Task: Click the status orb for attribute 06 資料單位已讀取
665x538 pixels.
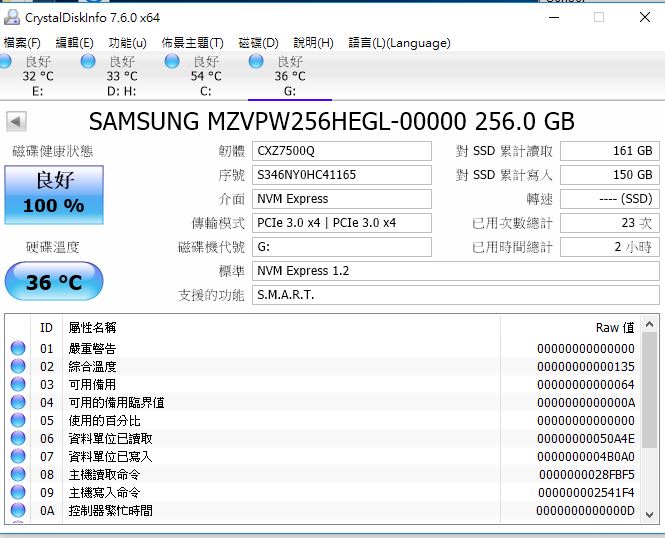Action: click(18, 438)
